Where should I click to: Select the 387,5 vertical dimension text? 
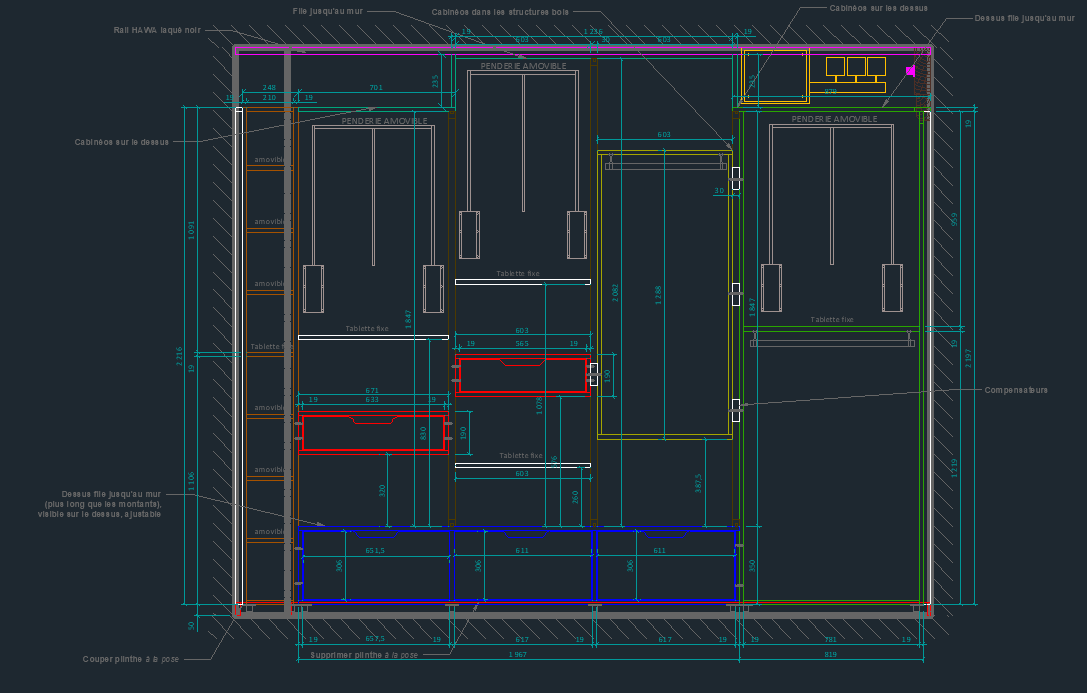pos(698,482)
